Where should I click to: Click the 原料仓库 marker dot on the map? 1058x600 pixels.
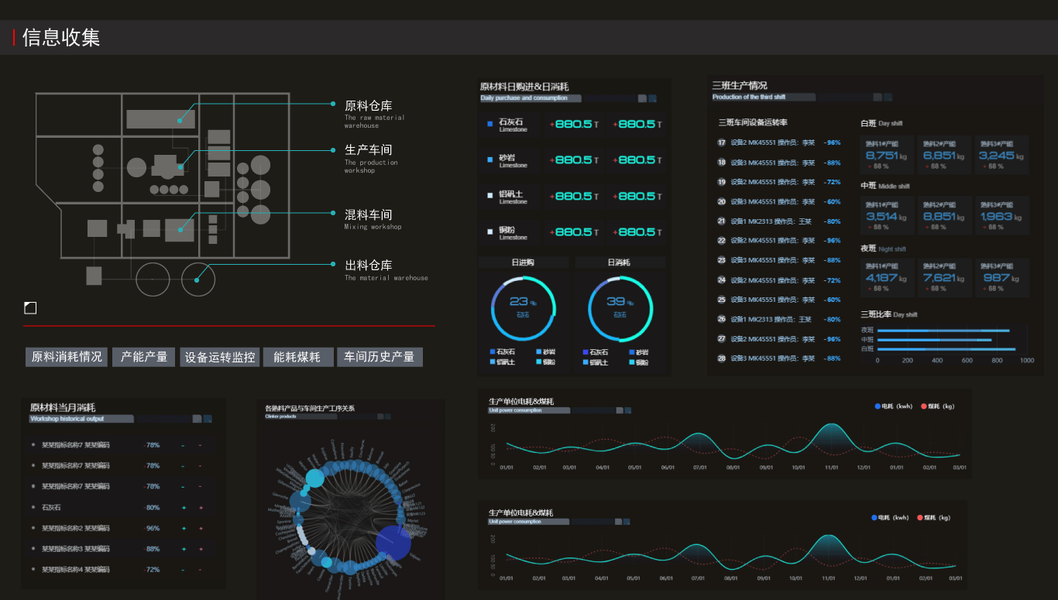click(x=179, y=120)
